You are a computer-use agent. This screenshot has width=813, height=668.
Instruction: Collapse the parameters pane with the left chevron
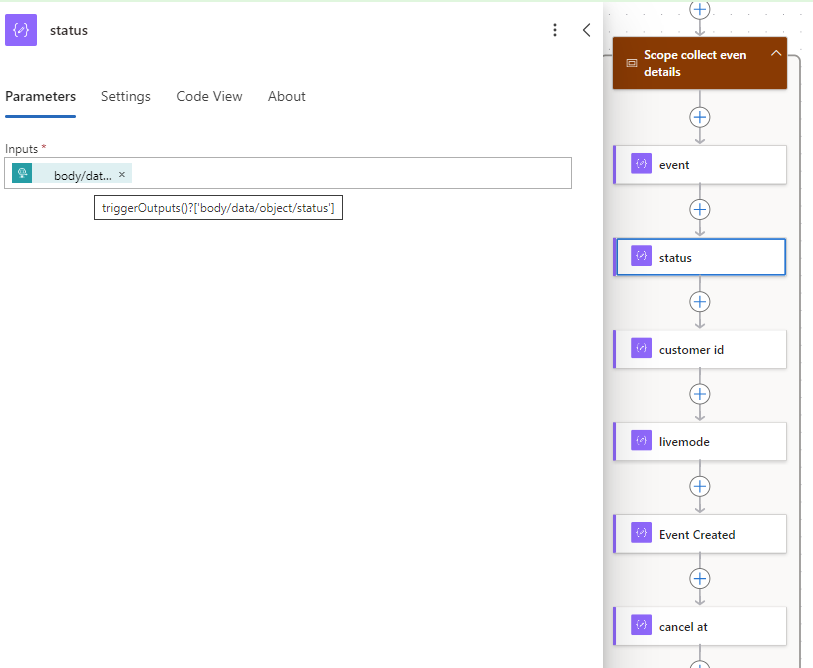[x=587, y=30]
